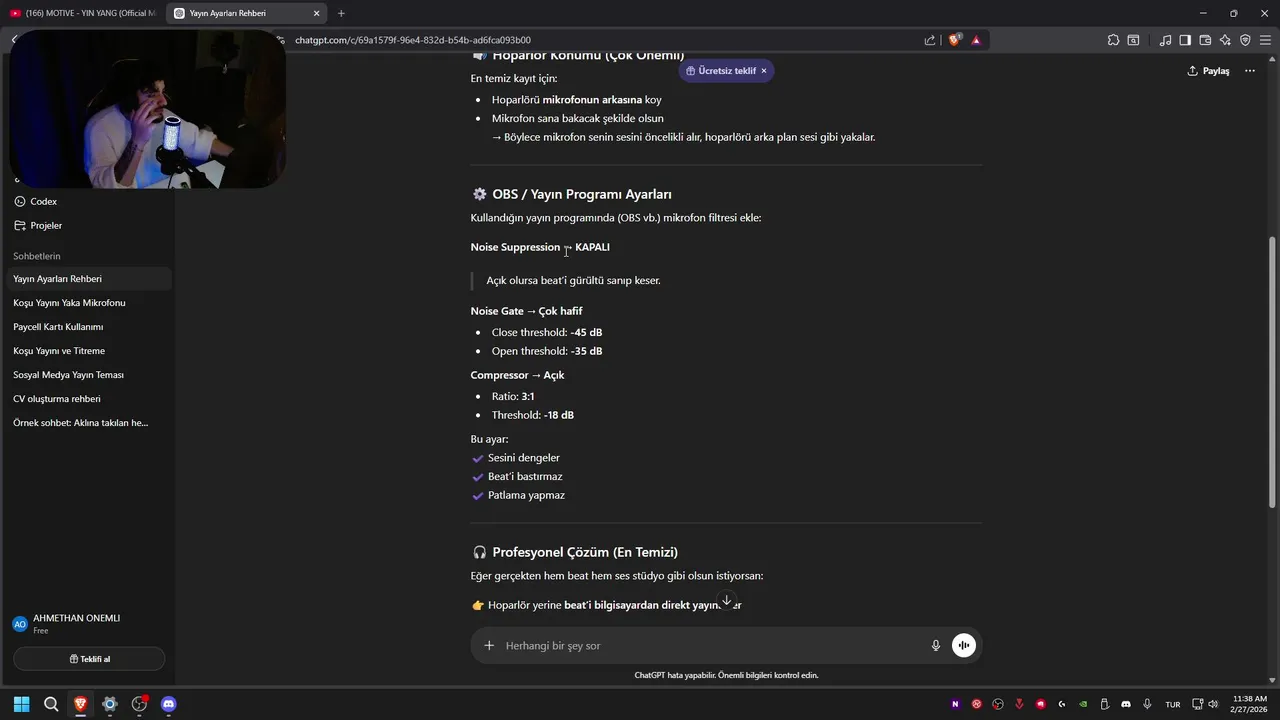
Task: Open Koşu Yayını Yaka Mikrofonu chat
Action: [69, 303]
